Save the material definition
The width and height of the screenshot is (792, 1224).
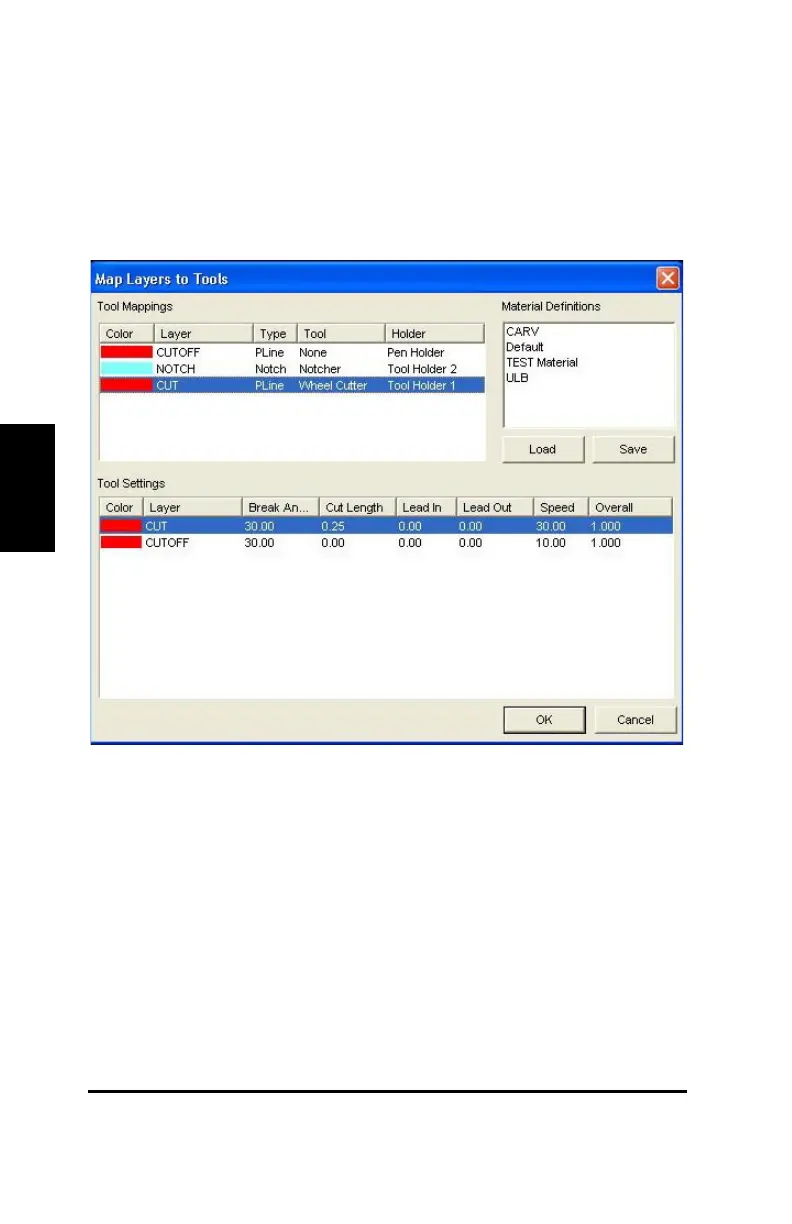click(633, 449)
